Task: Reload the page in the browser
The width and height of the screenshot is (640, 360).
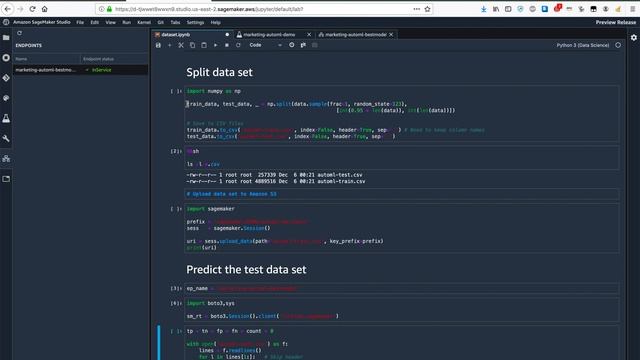Action: pyautogui.click(x=32, y=9)
